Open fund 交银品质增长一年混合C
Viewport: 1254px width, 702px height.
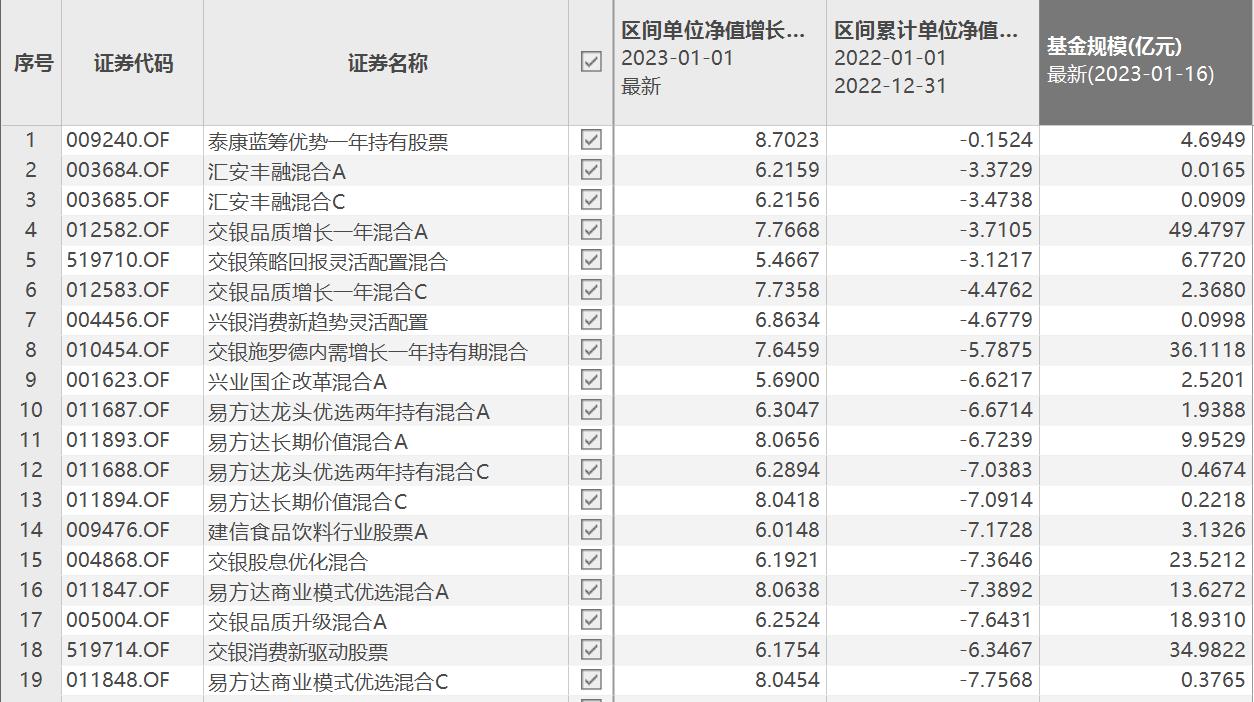click(x=317, y=291)
